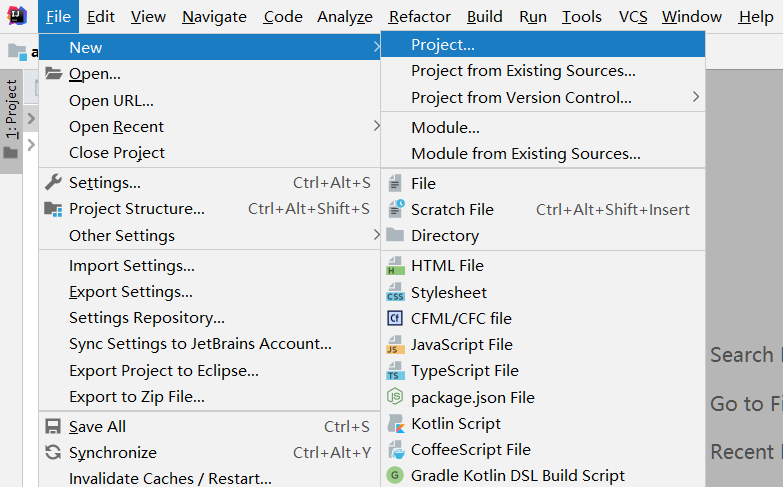Click the Scratch File icon
The width and height of the screenshot is (783, 487).
point(396,209)
